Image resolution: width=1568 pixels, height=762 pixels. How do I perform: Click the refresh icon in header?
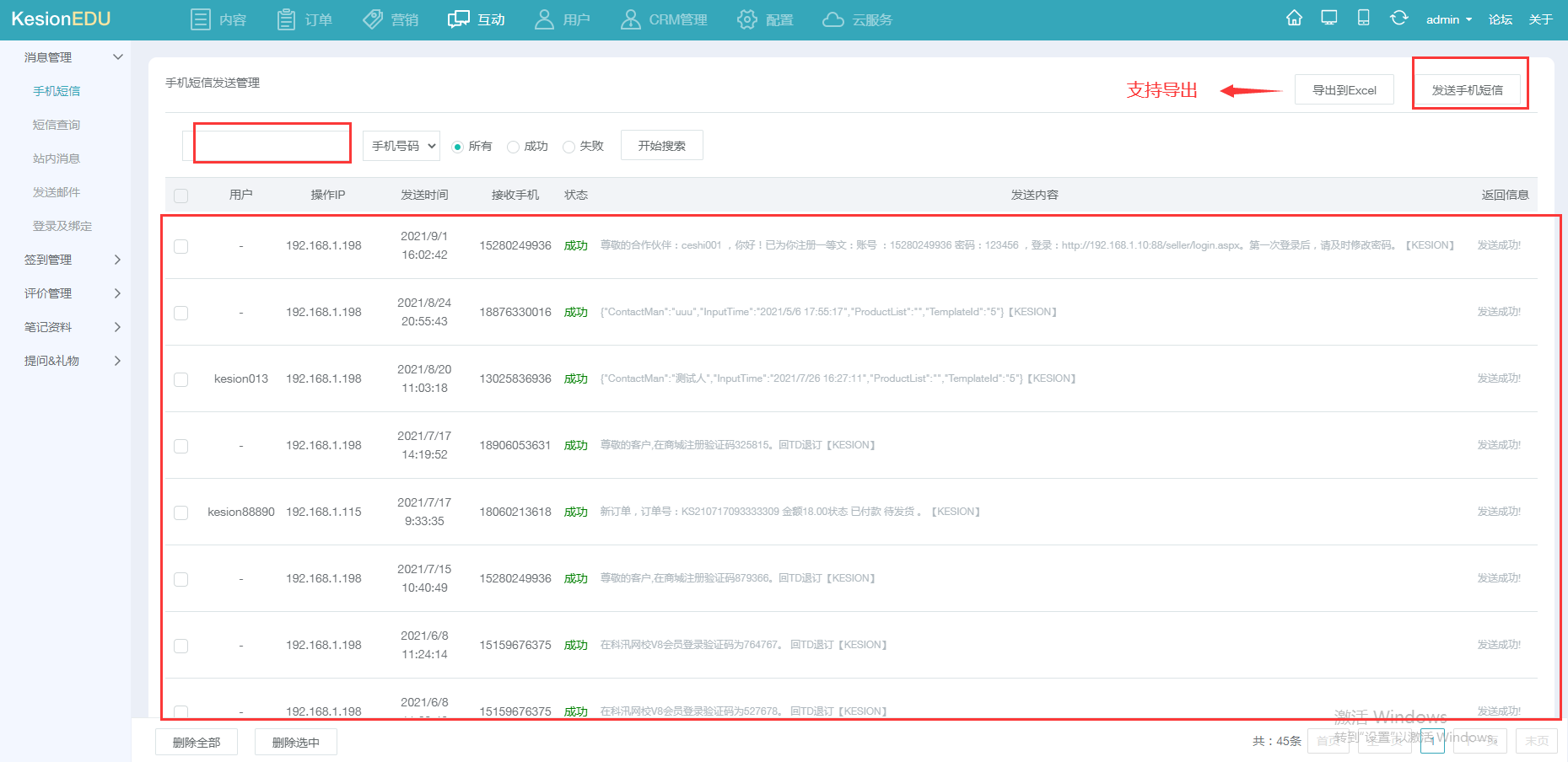[1398, 19]
